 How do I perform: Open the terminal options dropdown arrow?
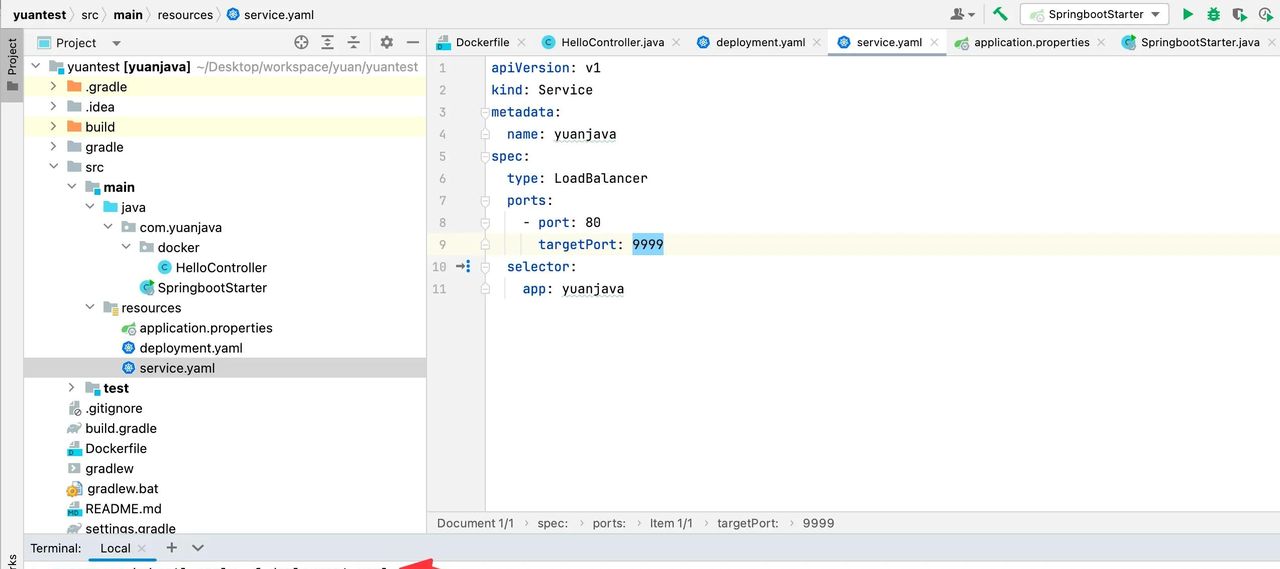coord(198,548)
